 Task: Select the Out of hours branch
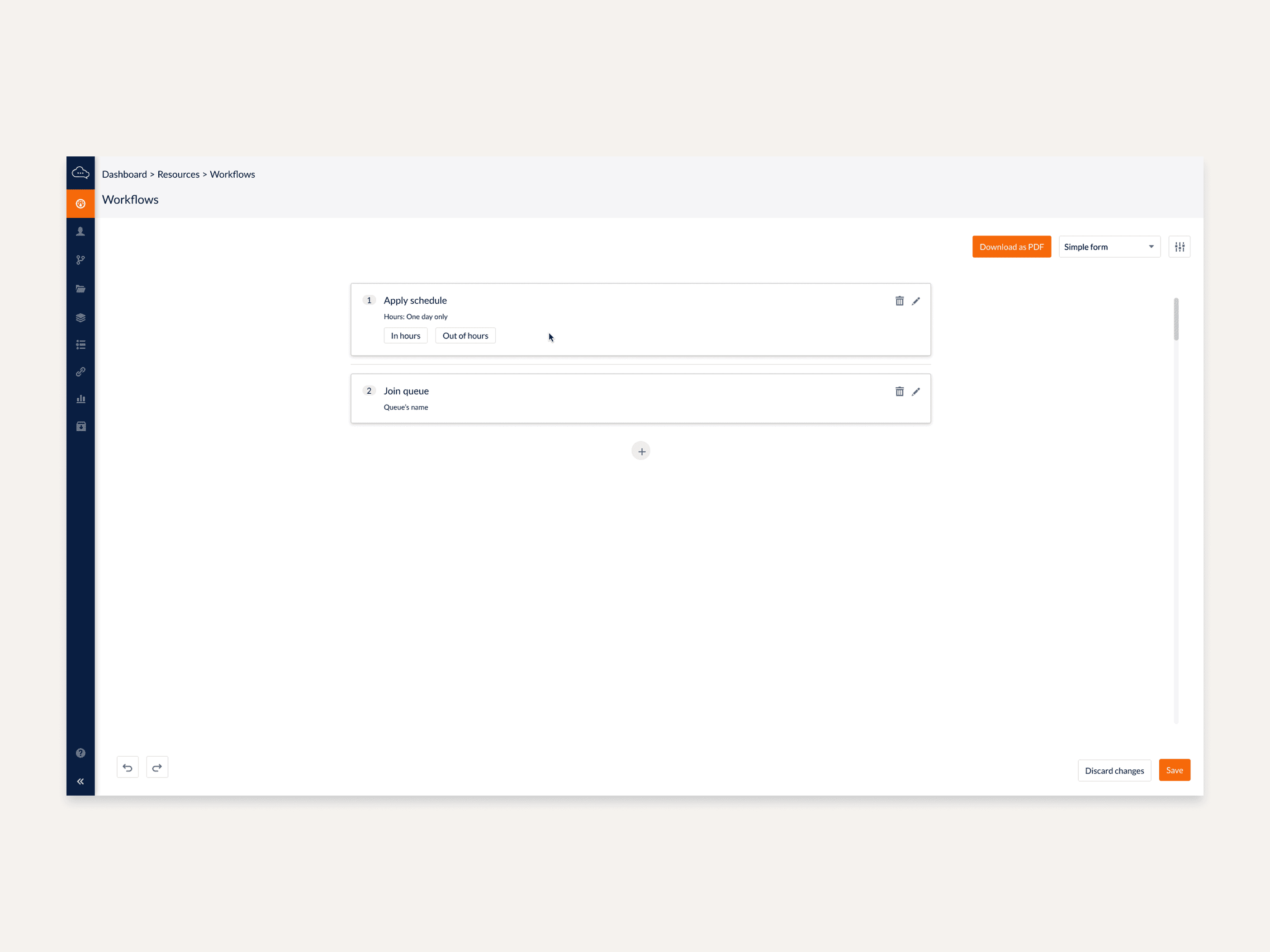click(465, 336)
